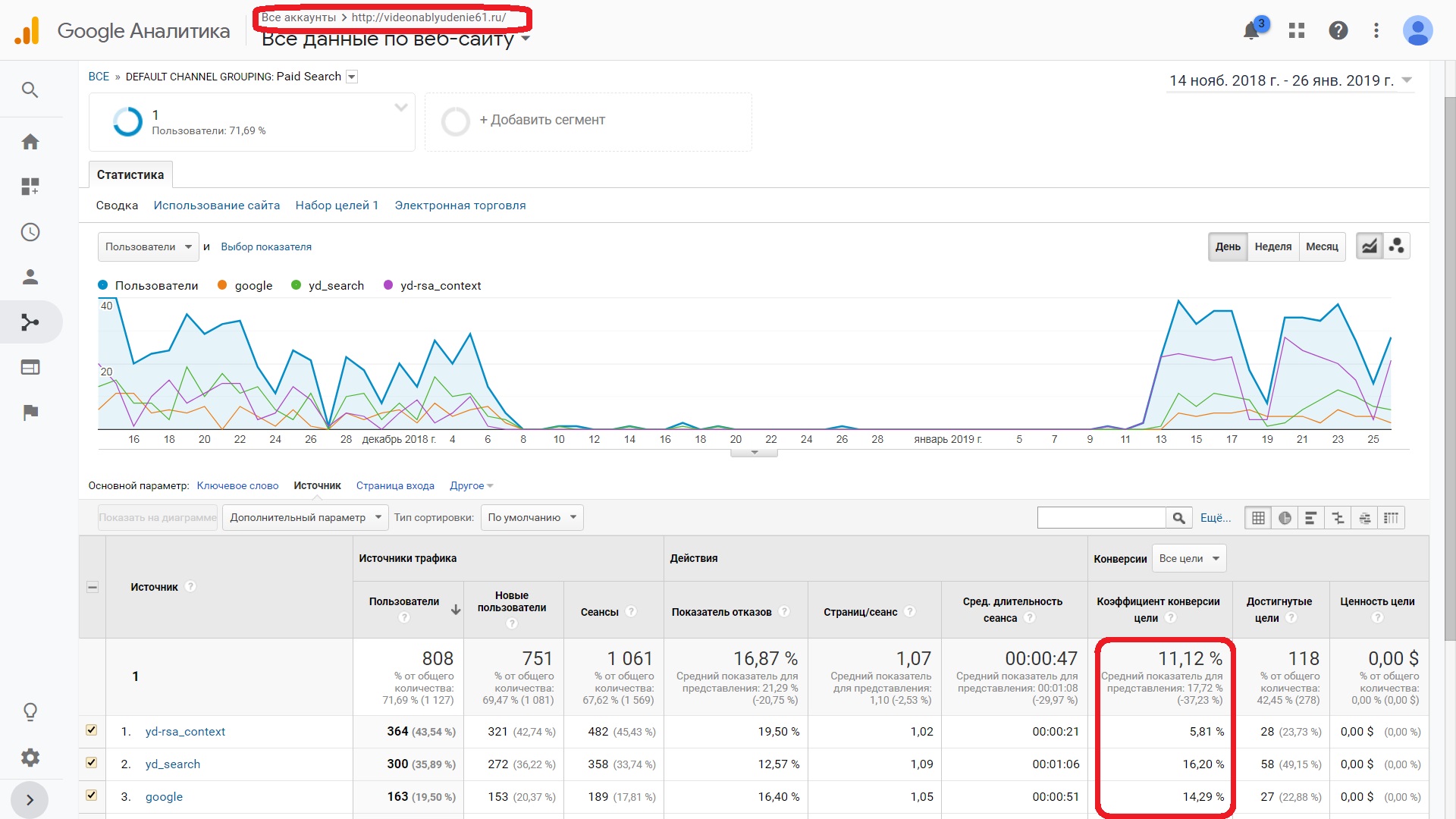Select the День granularity toggle
Image resolution: width=1456 pixels, height=819 pixels.
pos(1228,246)
